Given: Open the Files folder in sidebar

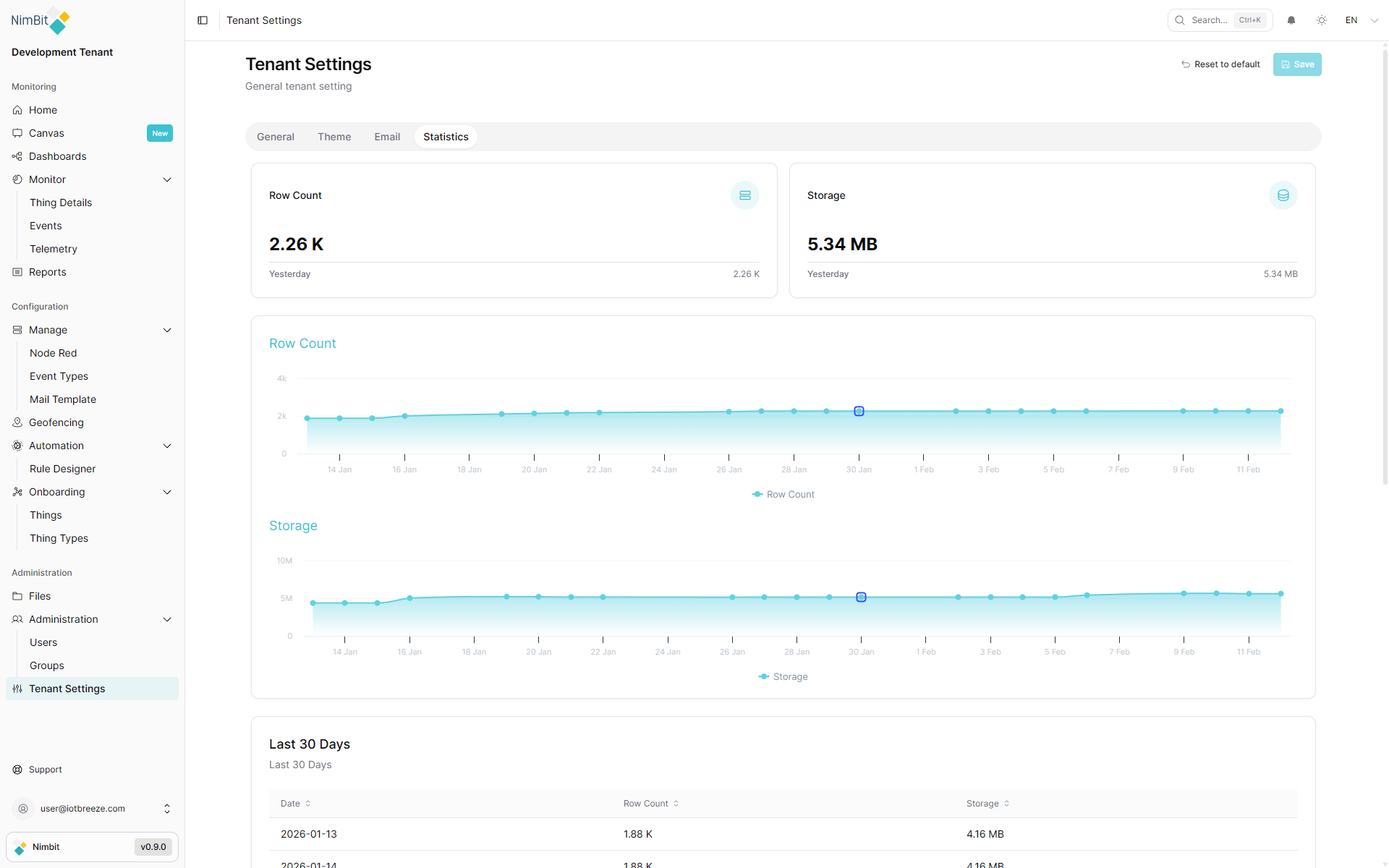Looking at the screenshot, I should (40, 596).
